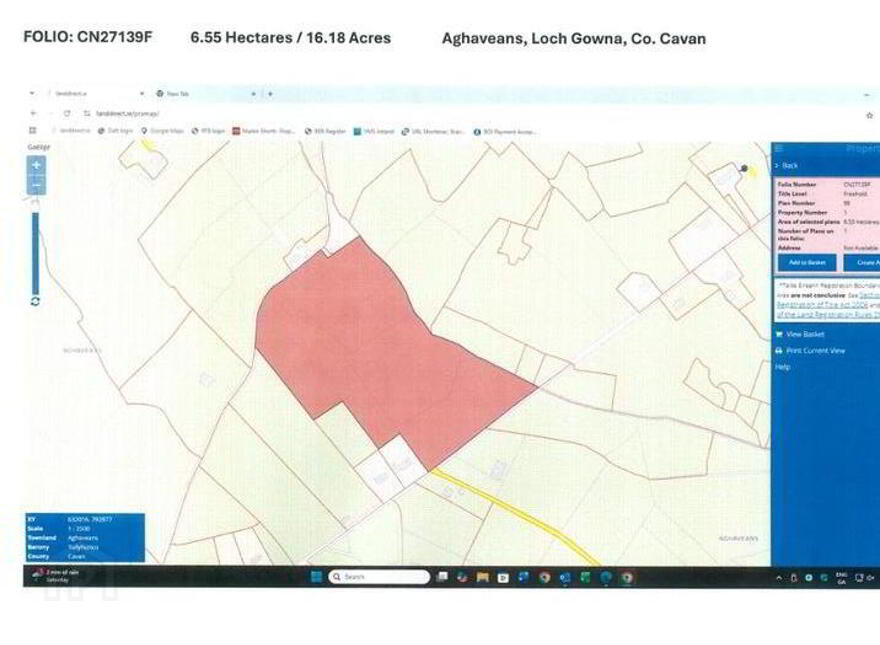Click the black map marker dot
This screenshot has height=645, width=880.
click(x=744, y=168)
